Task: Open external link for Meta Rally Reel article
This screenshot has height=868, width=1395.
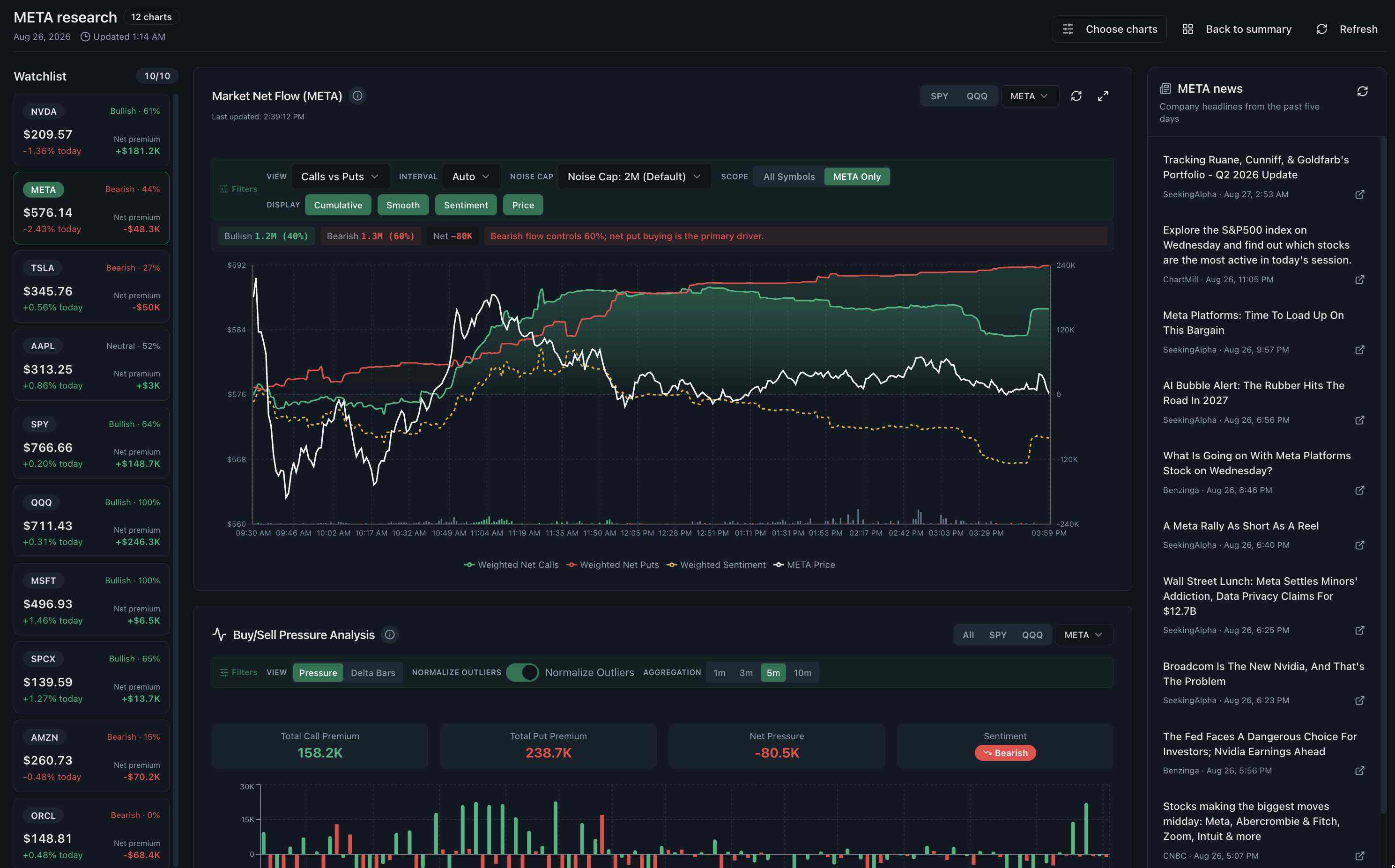Action: coord(1359,545)
